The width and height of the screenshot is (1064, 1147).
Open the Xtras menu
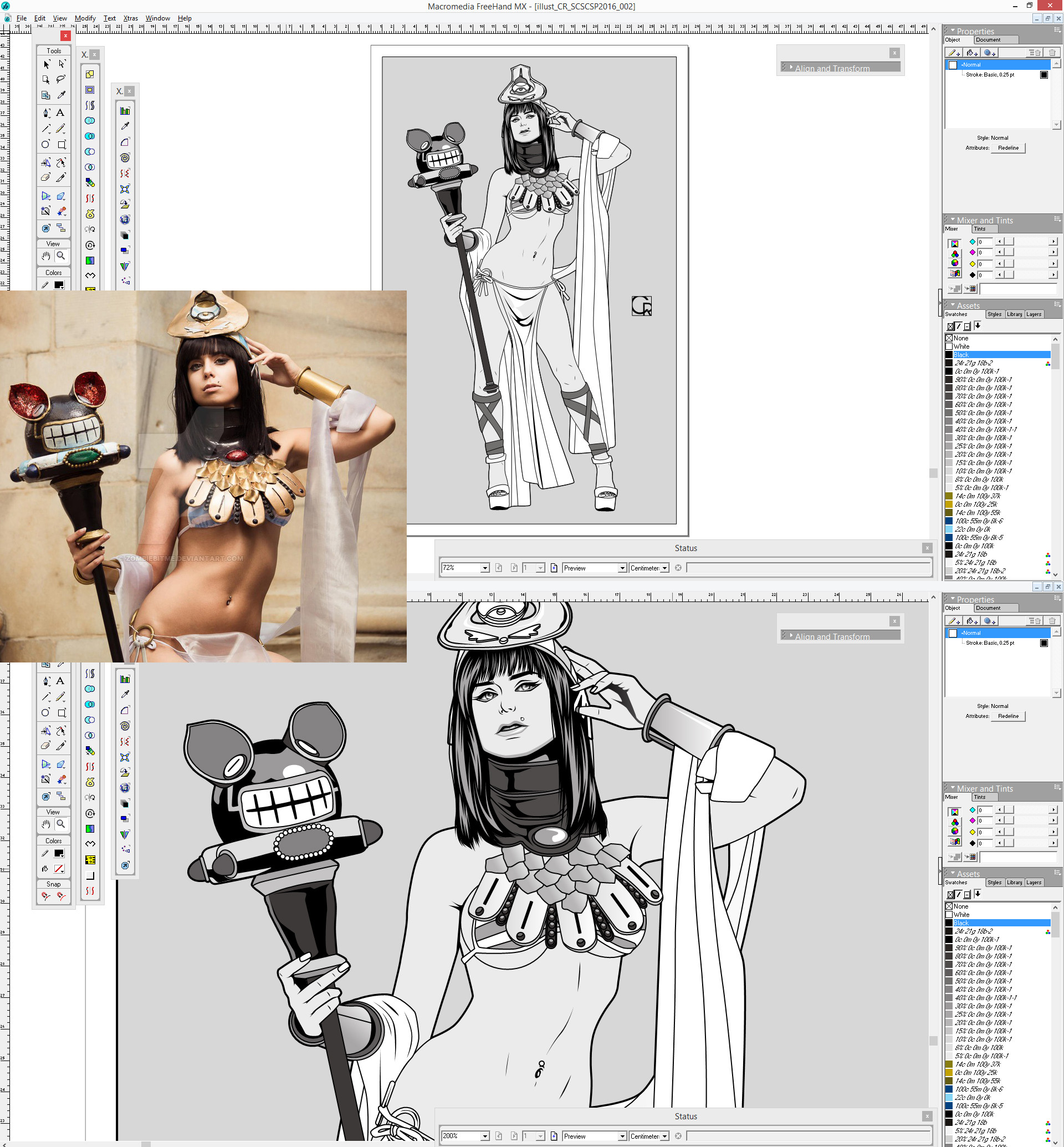(131, 18)
